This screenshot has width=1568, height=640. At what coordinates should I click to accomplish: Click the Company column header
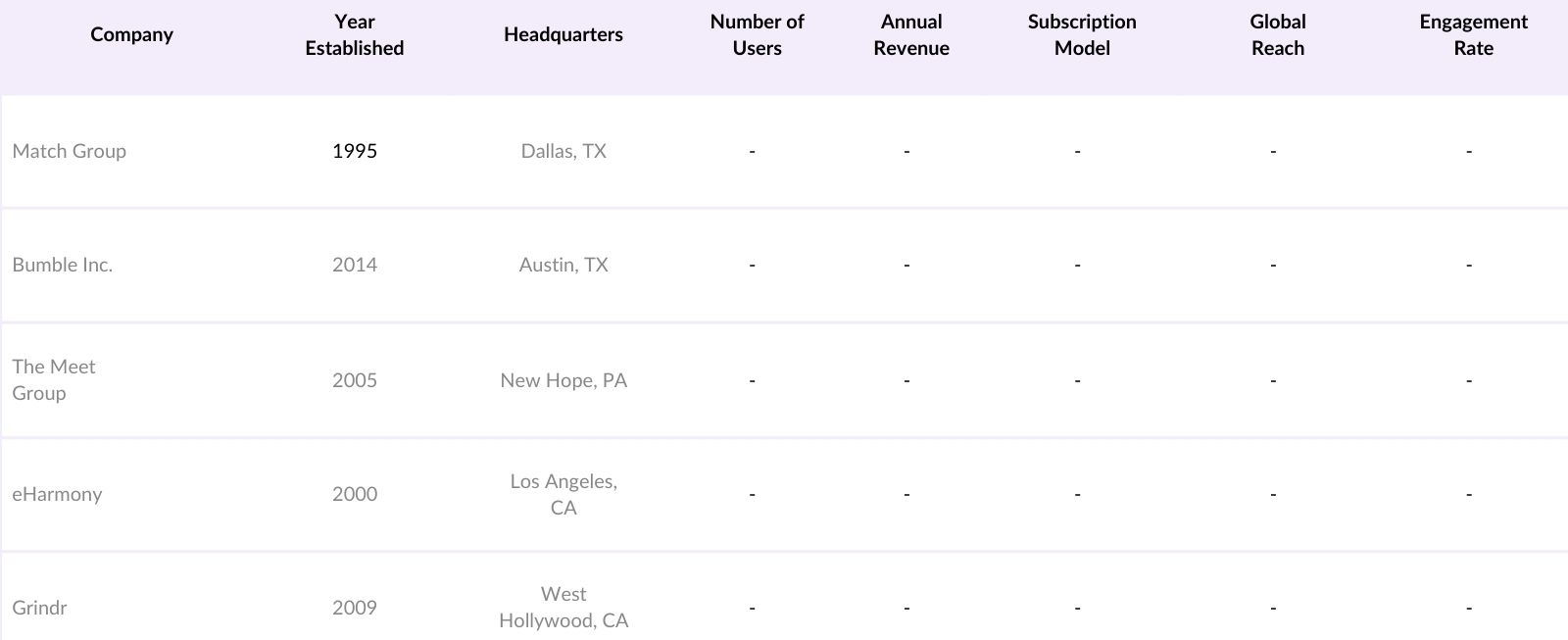pyautogui.click(x=131, y=34)
